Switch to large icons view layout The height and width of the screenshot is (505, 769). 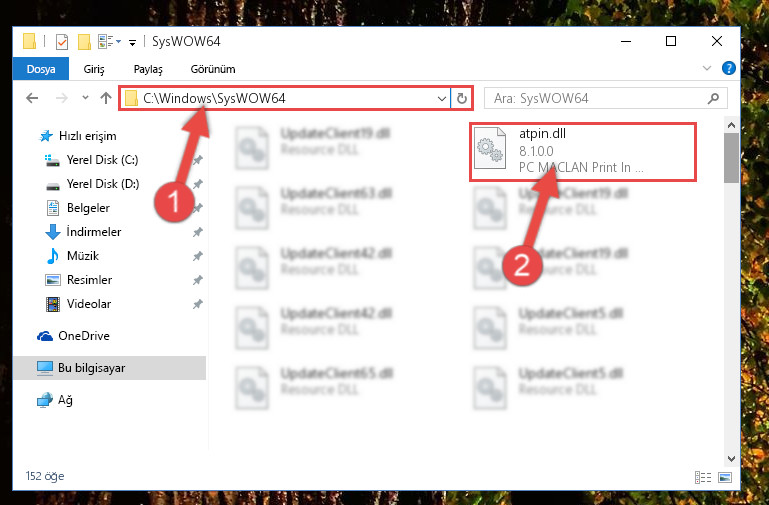pos(725,477)
